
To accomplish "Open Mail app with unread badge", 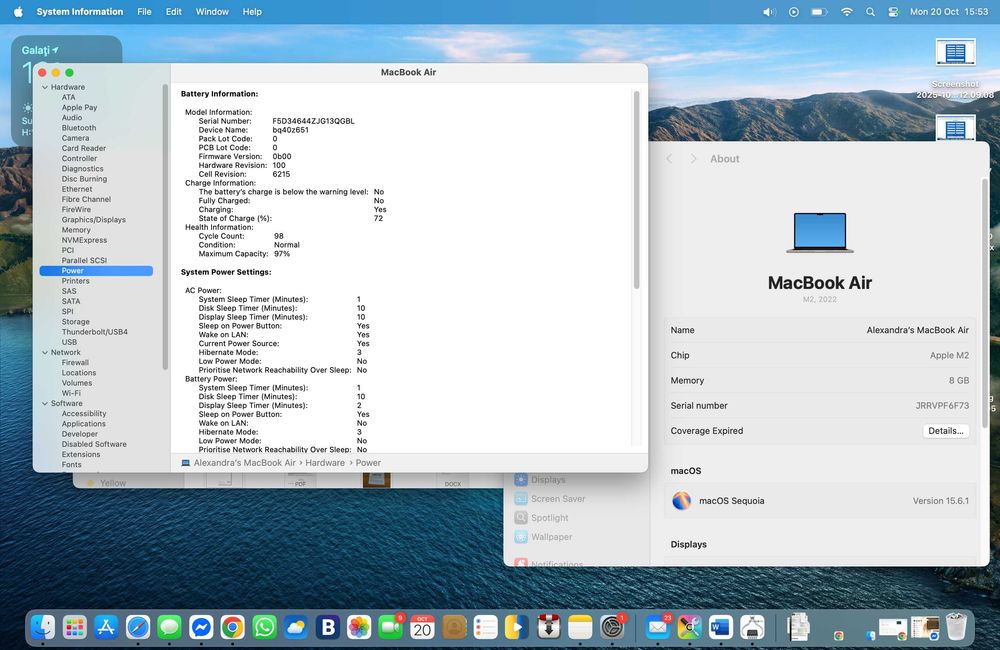I will tap(657, 627).
